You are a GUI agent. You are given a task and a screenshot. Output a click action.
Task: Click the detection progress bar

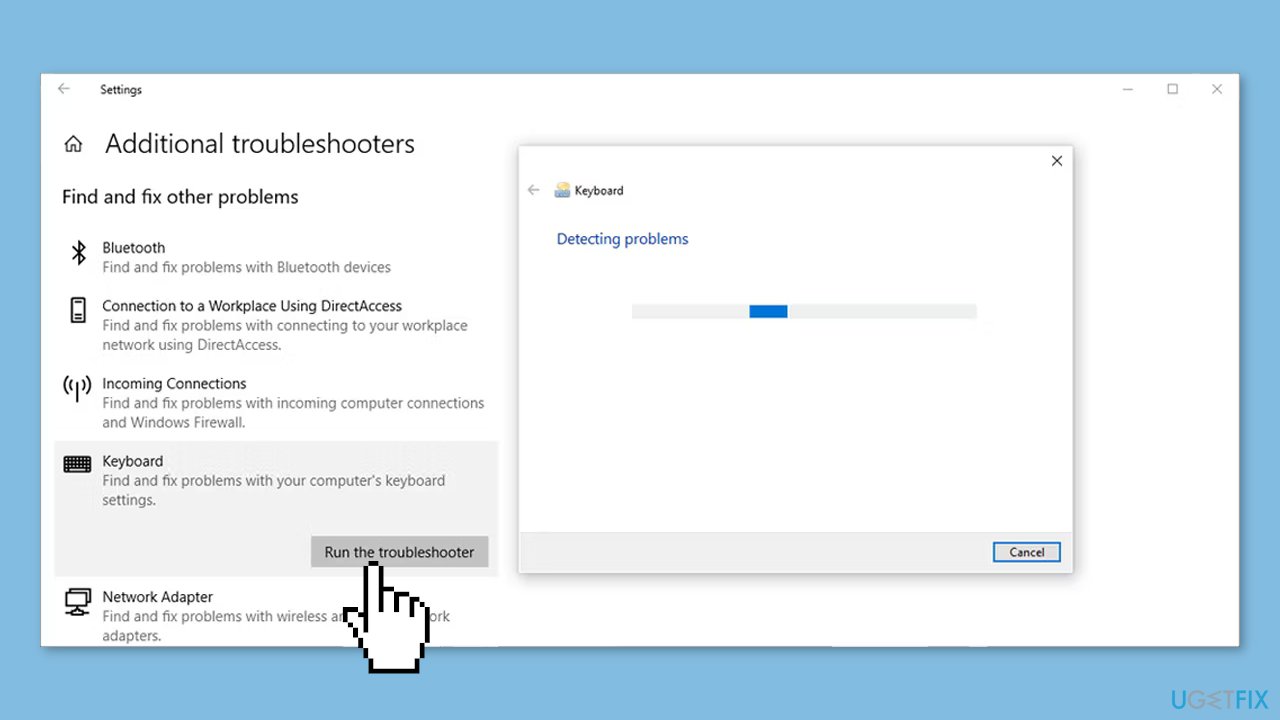tap(803, 311)
